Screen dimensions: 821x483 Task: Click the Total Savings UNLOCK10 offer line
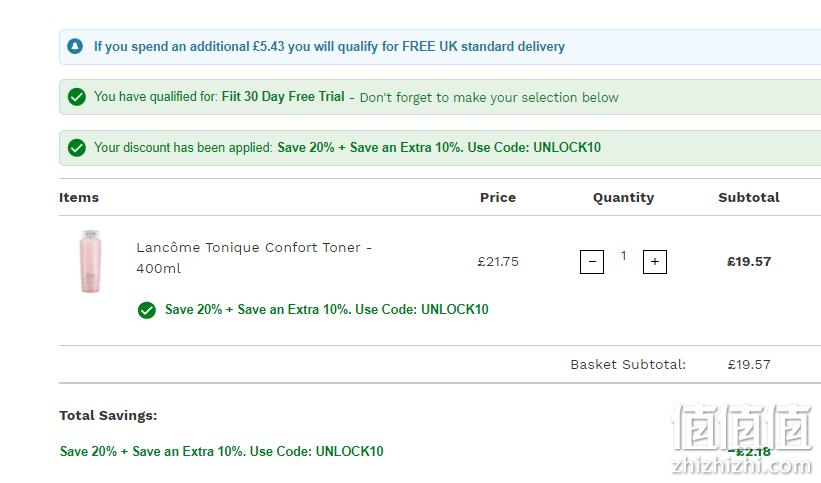[x=221, y=451]
